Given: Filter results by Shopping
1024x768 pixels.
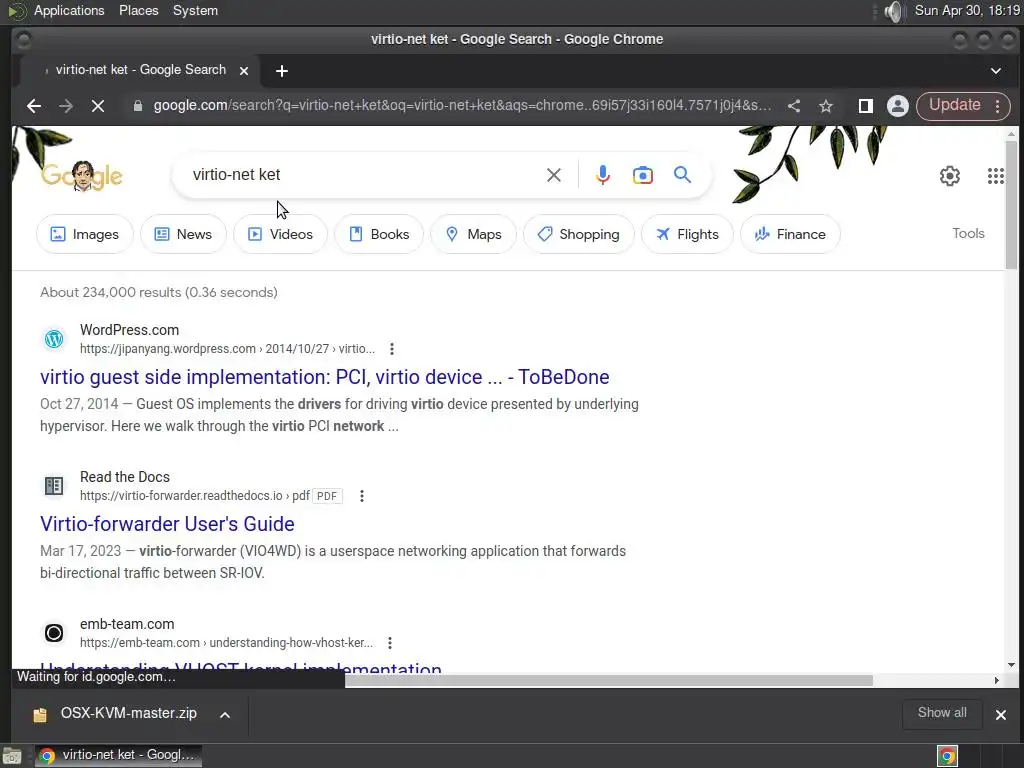Looking at the screenshot, I should [x=579, y=234].
